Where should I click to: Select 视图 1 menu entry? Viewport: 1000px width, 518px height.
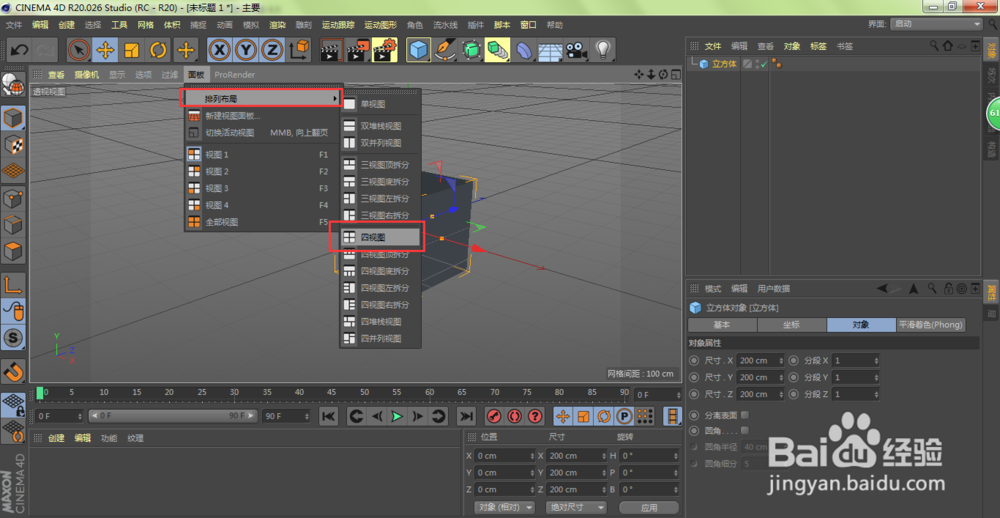click(263, 154)
